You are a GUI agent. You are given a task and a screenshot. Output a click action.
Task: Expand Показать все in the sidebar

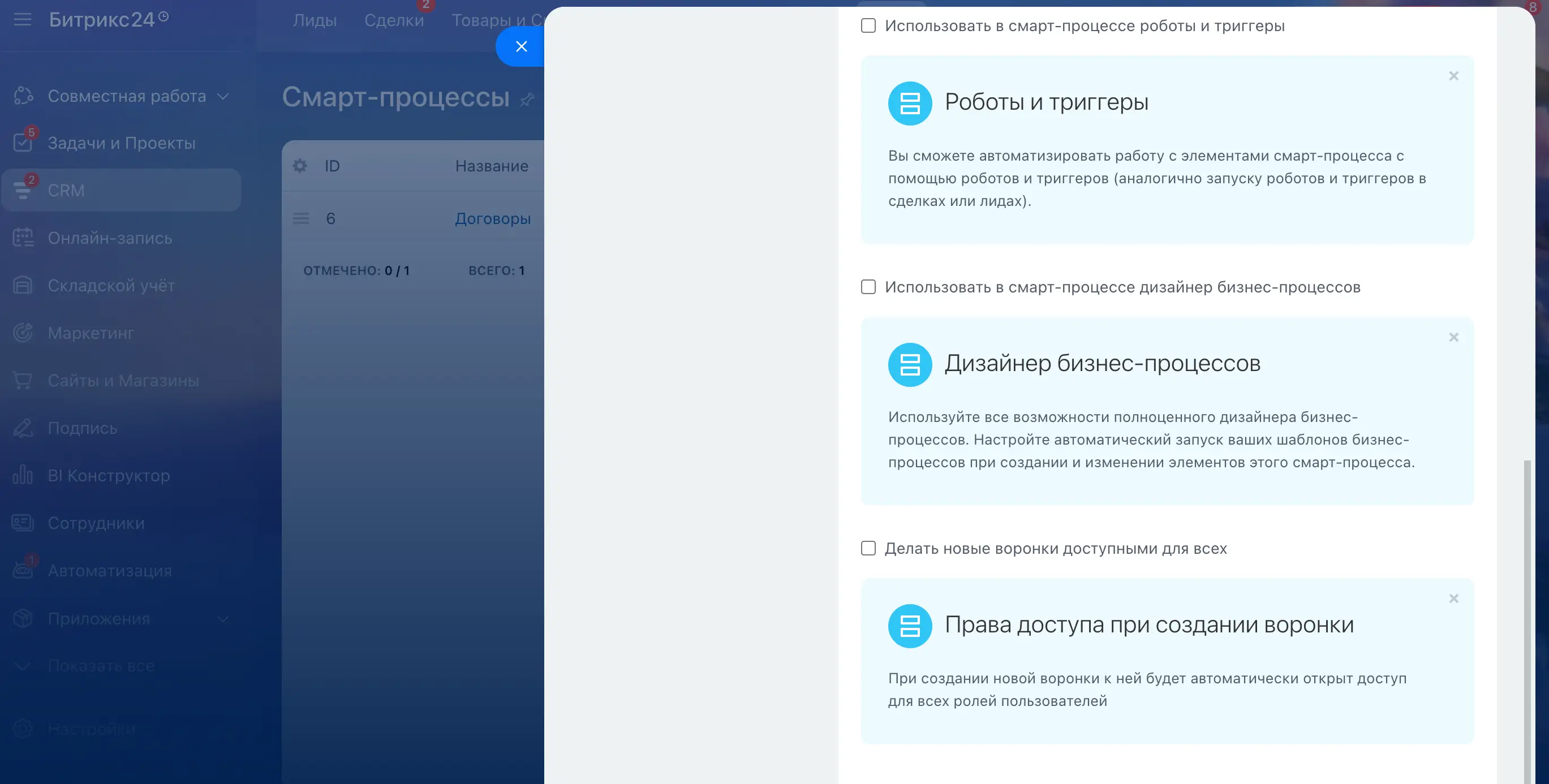(x=101, y=666)
